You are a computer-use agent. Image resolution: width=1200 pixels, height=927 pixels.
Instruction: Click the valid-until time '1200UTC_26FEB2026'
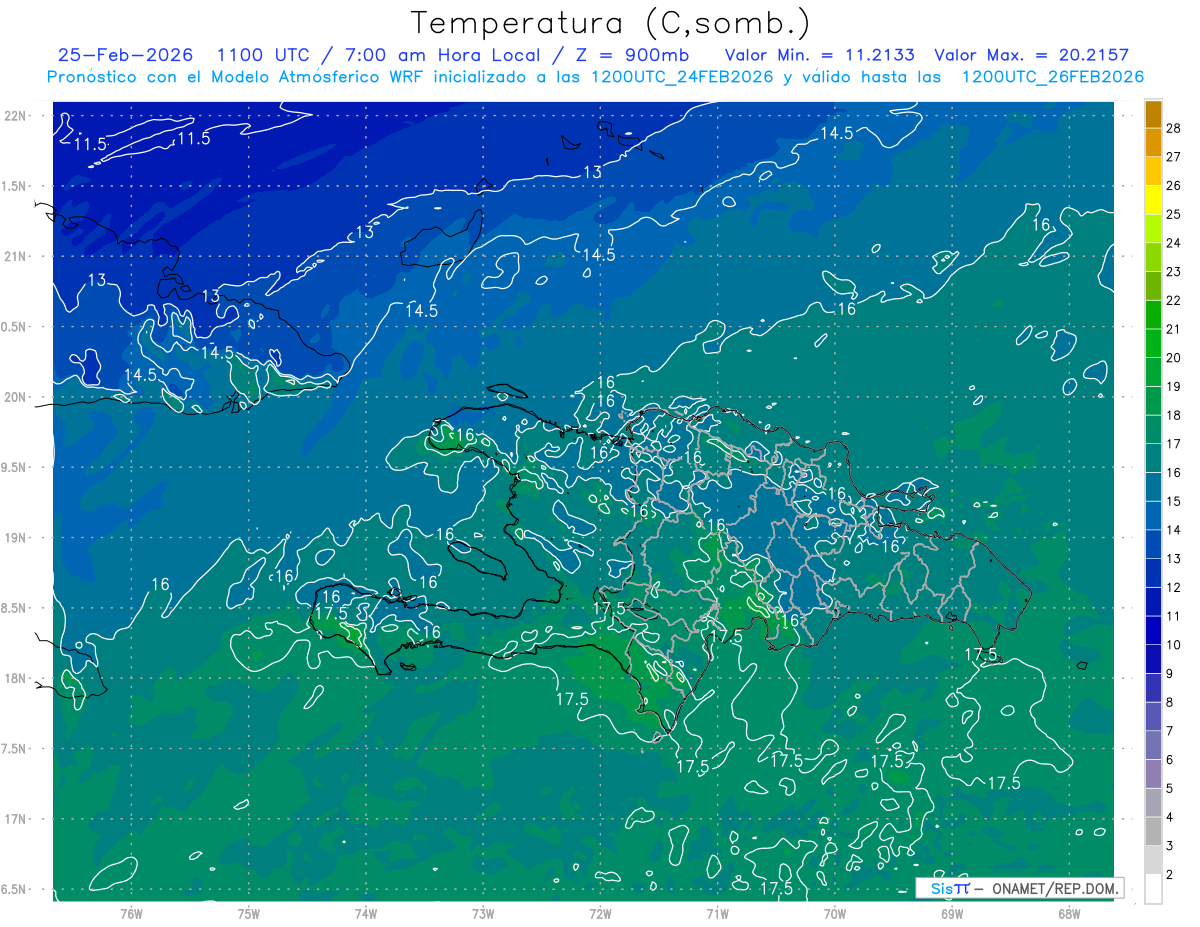tap(1053, 77)
